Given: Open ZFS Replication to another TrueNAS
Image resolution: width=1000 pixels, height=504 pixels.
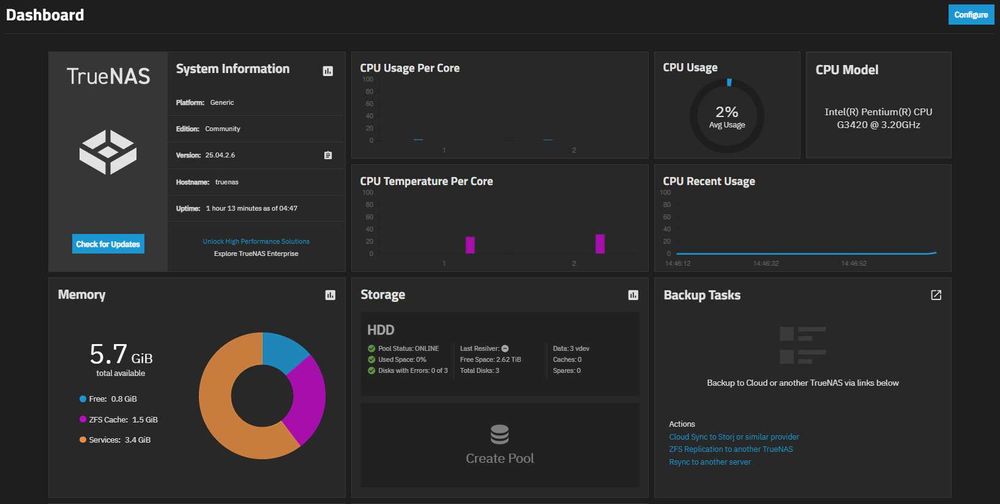Looking at the screenshot, I should [731, 449].
